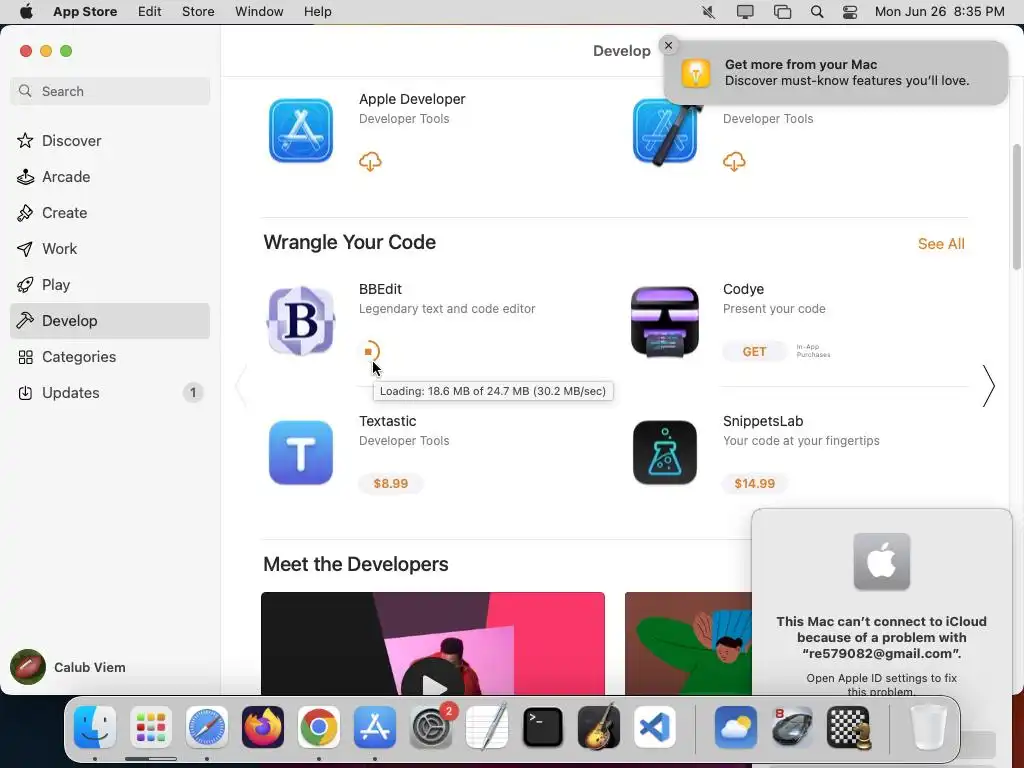Open the Get more from your Mac tip
The image size is (1024, 768).
[x=836, y=72]
